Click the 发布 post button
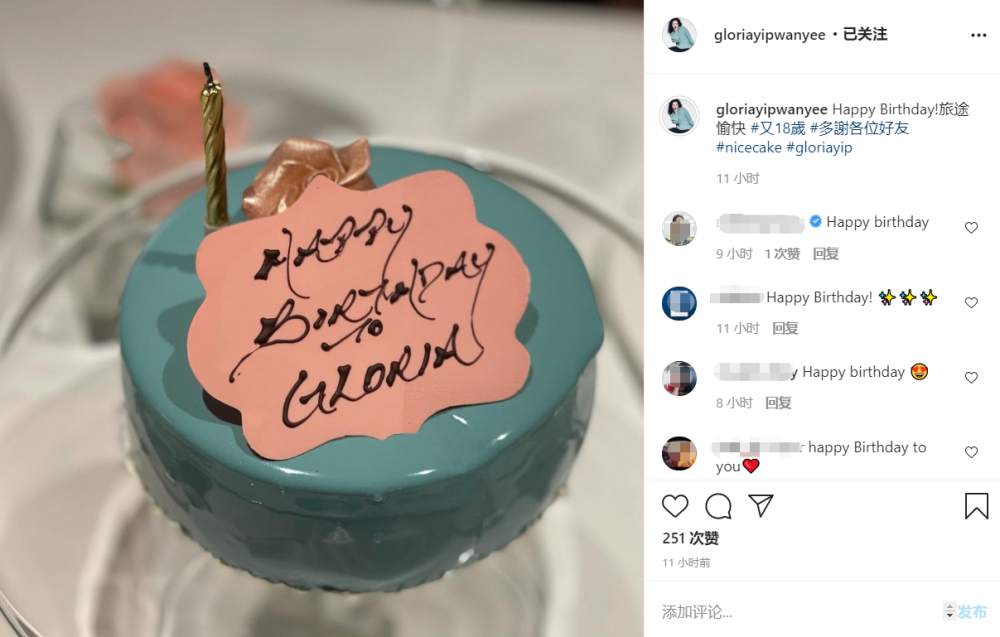The image size is (1000, 637). [x=973, y=612]
